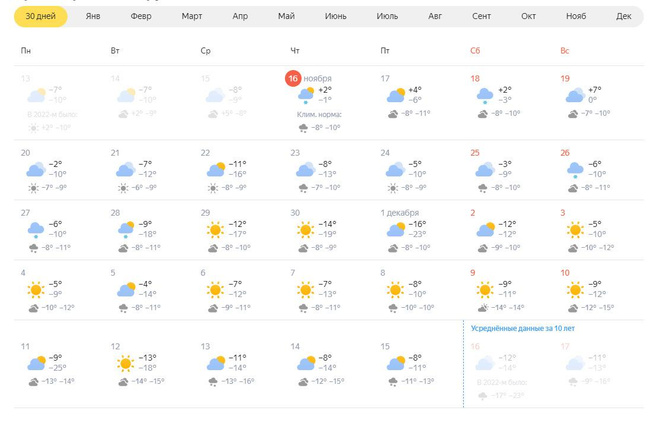Switch to the 'Янв' month tab
Screen dimensions: 656x423
click(x=93, y=17)
